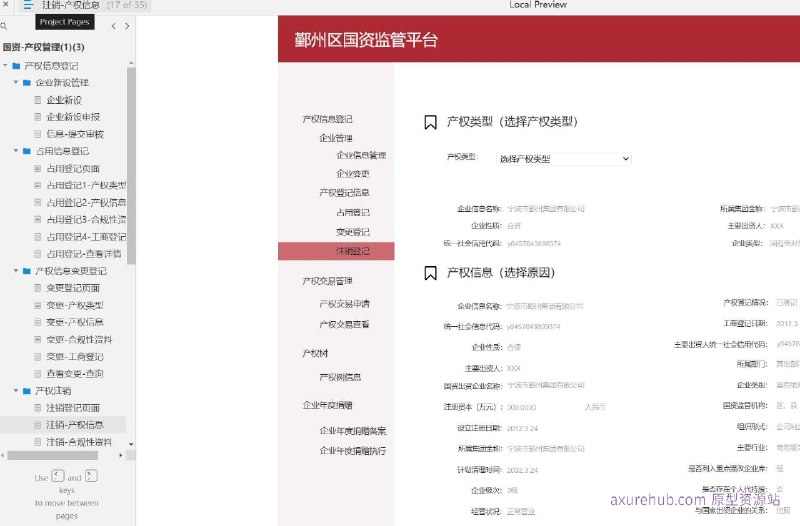800x526 pixels.
Task: Open the 变更-产权信息 page
Action: coord(75,322)
